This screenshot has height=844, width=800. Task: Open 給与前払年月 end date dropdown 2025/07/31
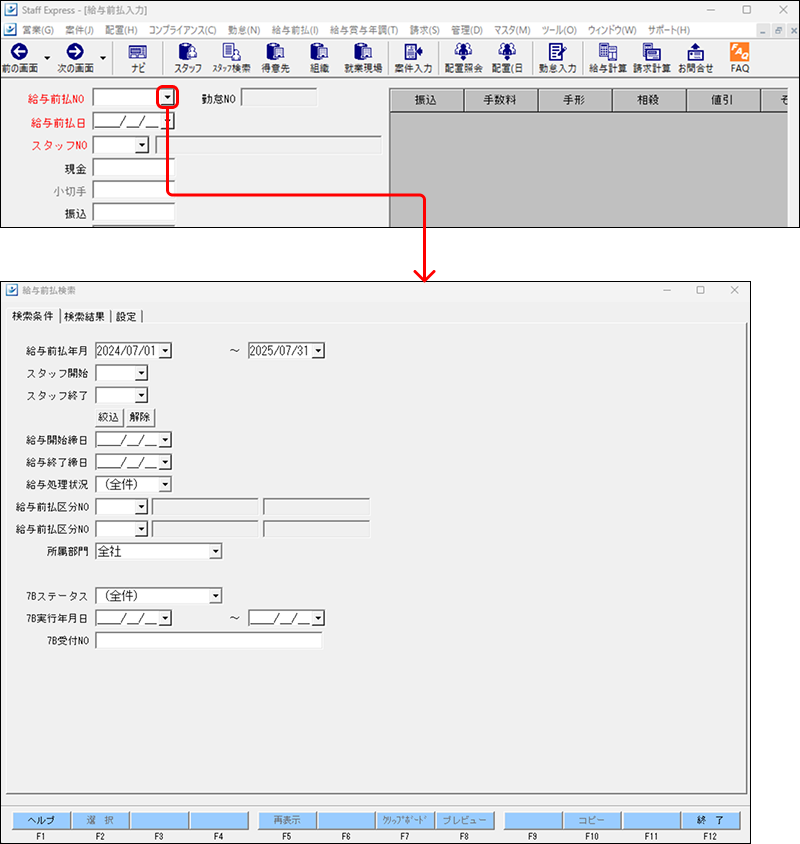click(x=318, y=351)
